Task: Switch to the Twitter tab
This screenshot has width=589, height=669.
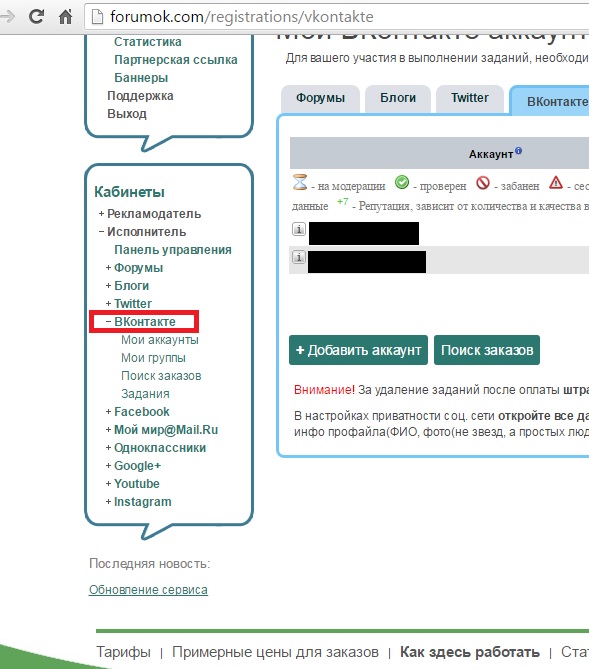Action: 469,99
